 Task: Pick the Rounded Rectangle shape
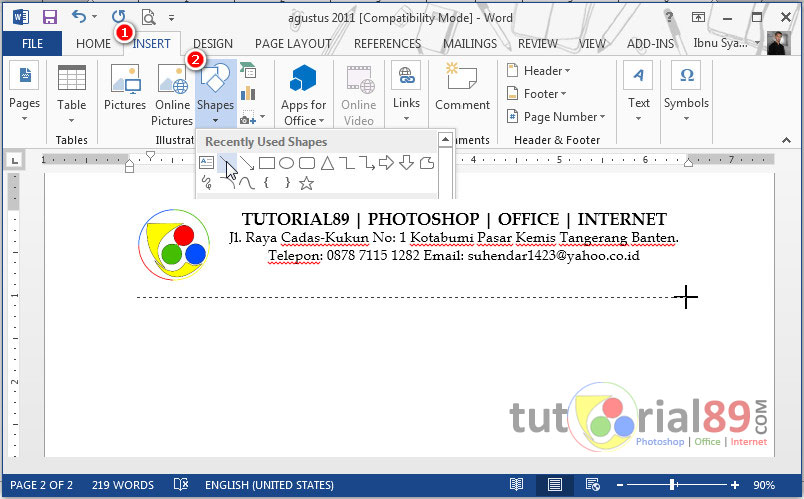click(307, 164)
